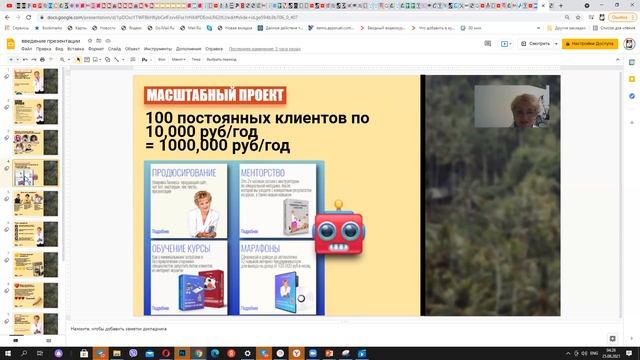Star the presentation title
Screen dimensions: 640x360
90,41
